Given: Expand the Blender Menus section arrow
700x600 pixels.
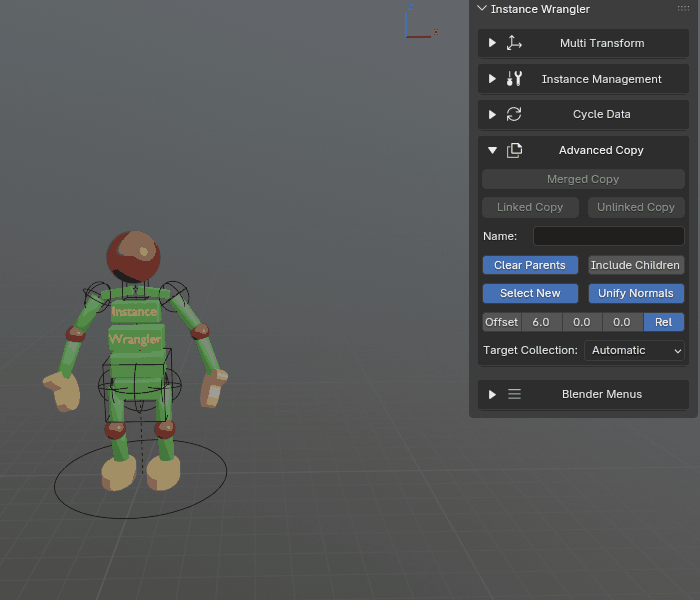Looking at the screenshot, I should pyautogui.click(x=492, y=394).
